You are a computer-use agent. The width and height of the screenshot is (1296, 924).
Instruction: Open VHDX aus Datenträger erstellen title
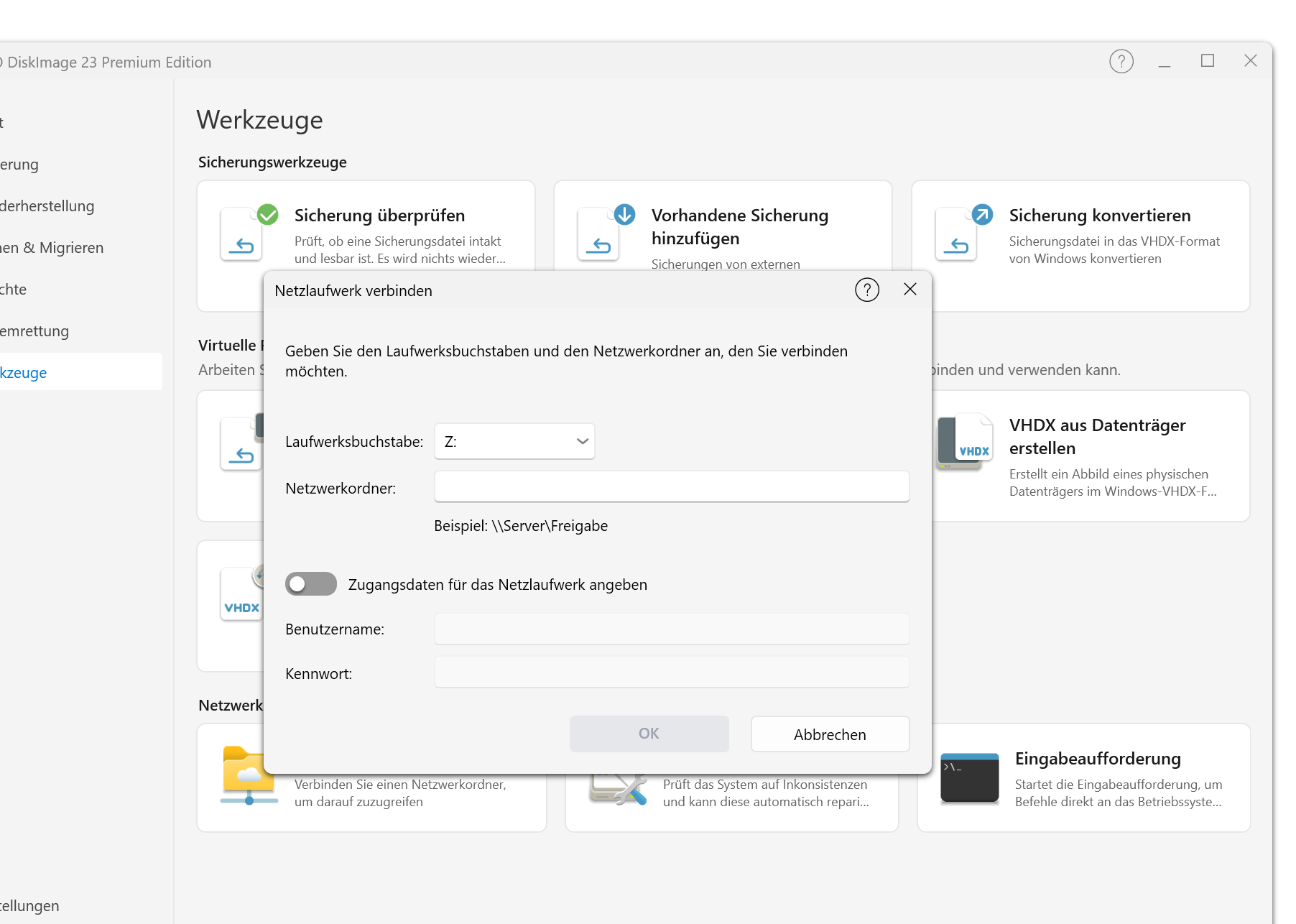pos(1098,437)
